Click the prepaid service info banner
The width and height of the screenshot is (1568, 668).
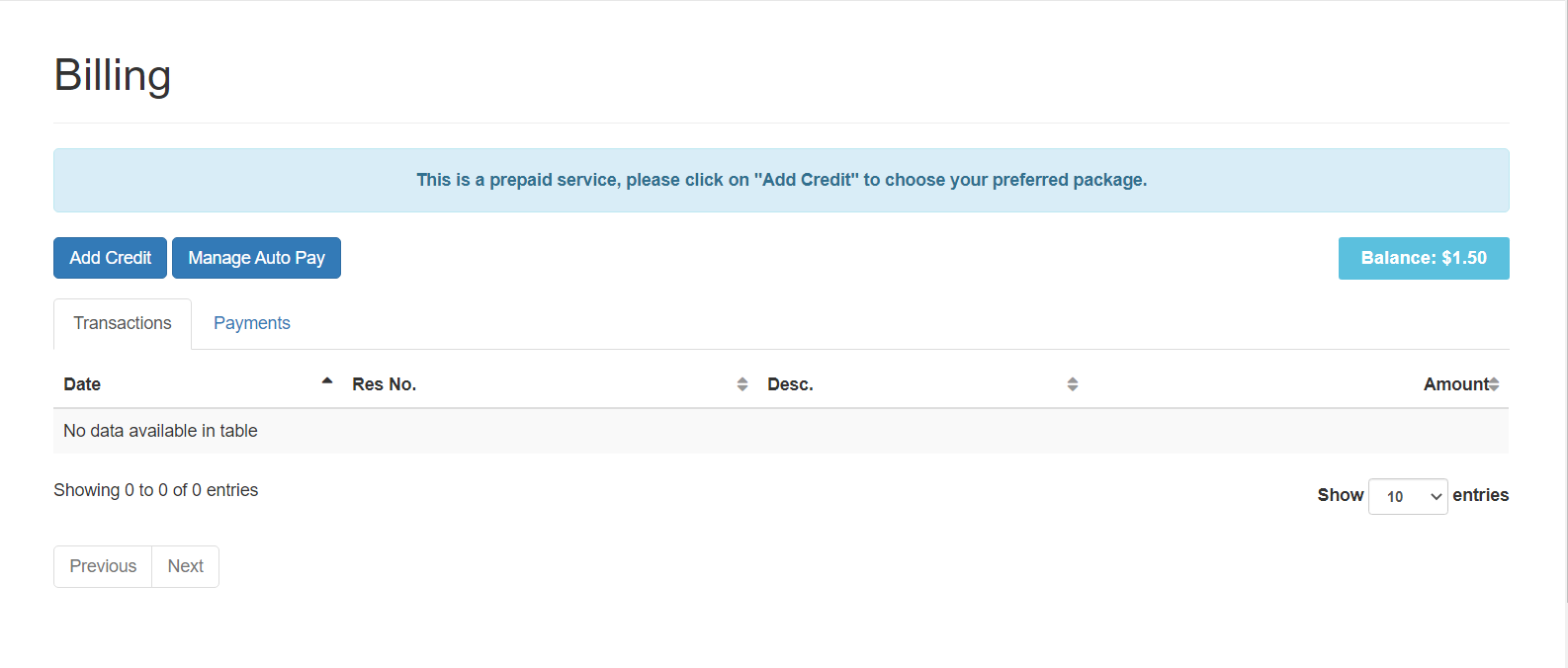[x=781, y=180]
